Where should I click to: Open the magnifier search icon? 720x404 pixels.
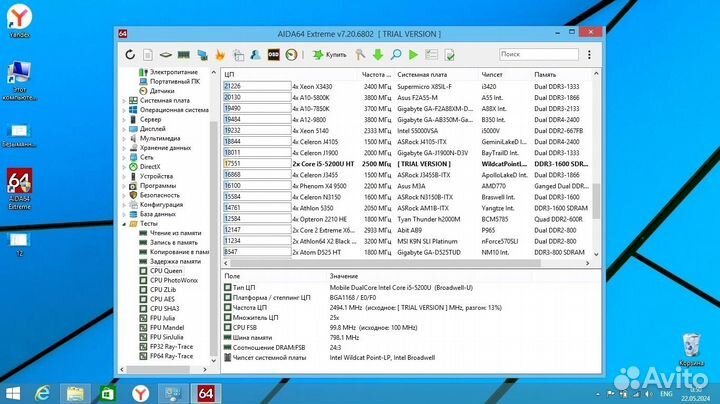coord(395,55)
